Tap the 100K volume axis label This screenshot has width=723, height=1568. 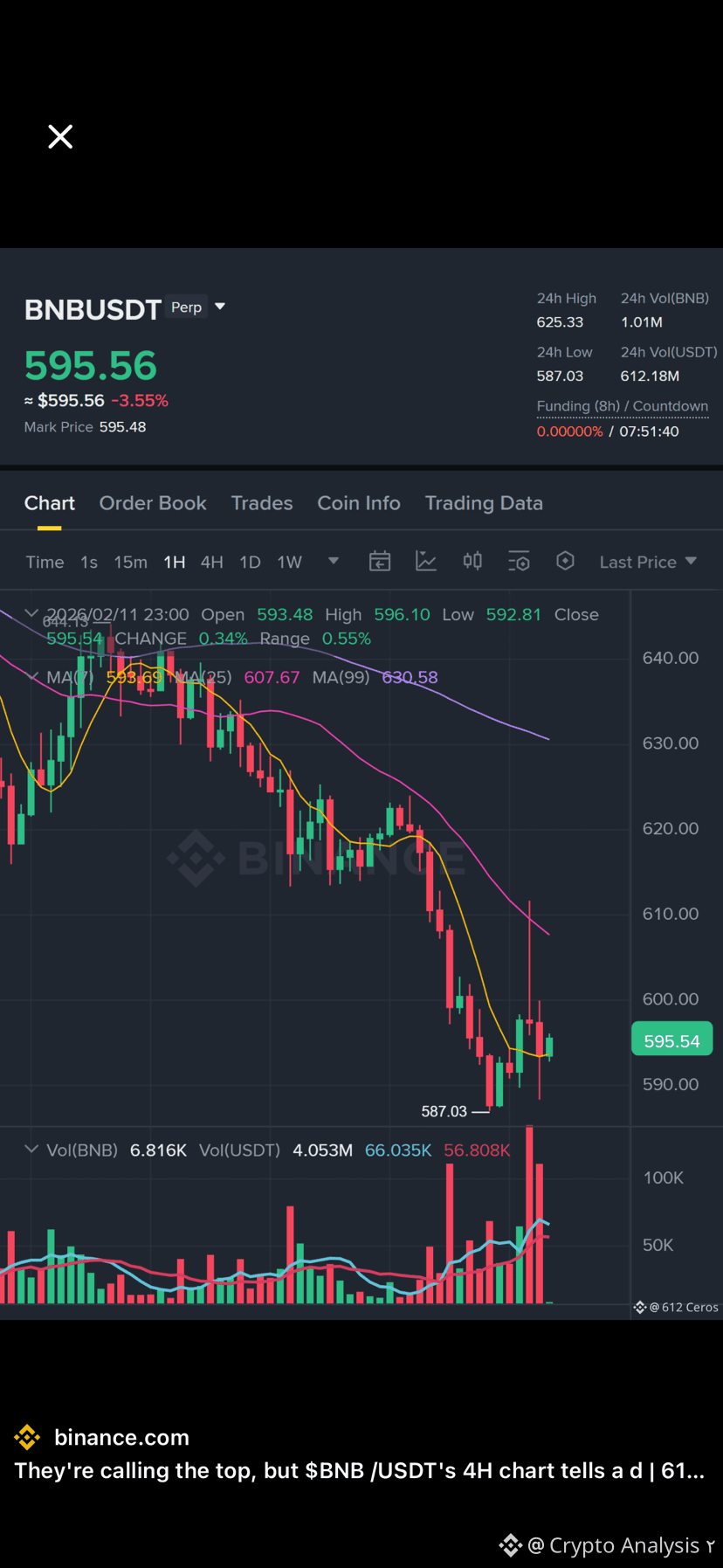pyautogui.click(x=664, y=1178)
